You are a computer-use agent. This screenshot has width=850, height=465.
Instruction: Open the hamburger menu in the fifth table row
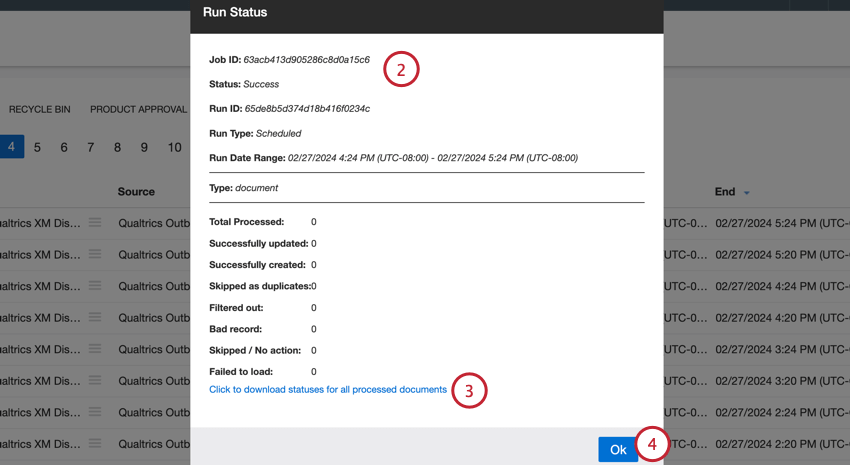pos(95,349)
